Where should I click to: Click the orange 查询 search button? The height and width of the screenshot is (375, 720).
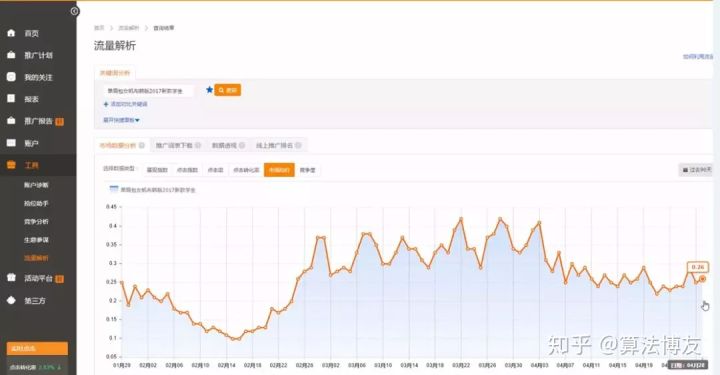228,90
